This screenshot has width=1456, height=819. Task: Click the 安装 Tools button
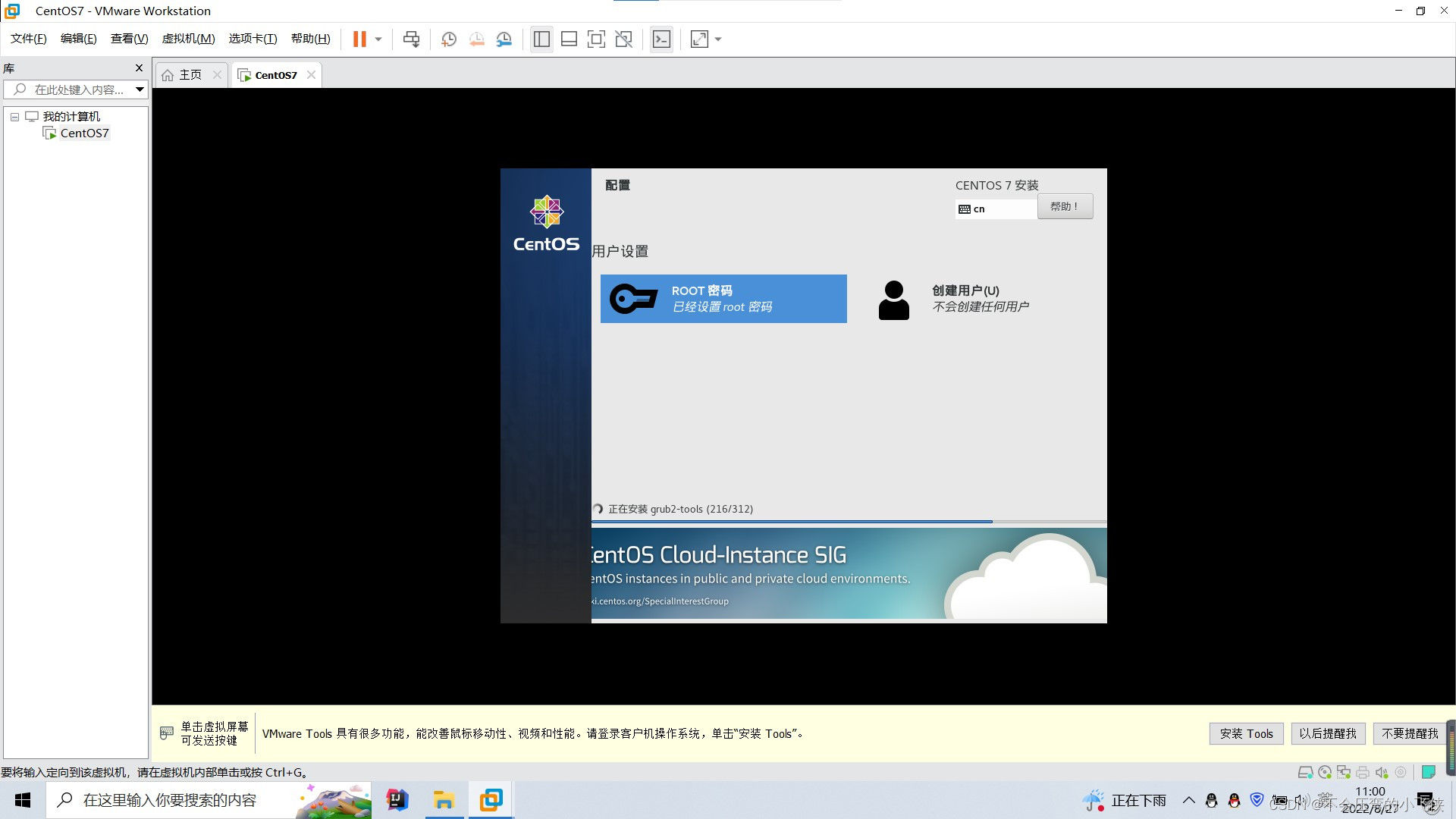click(x=1246, y=733)
